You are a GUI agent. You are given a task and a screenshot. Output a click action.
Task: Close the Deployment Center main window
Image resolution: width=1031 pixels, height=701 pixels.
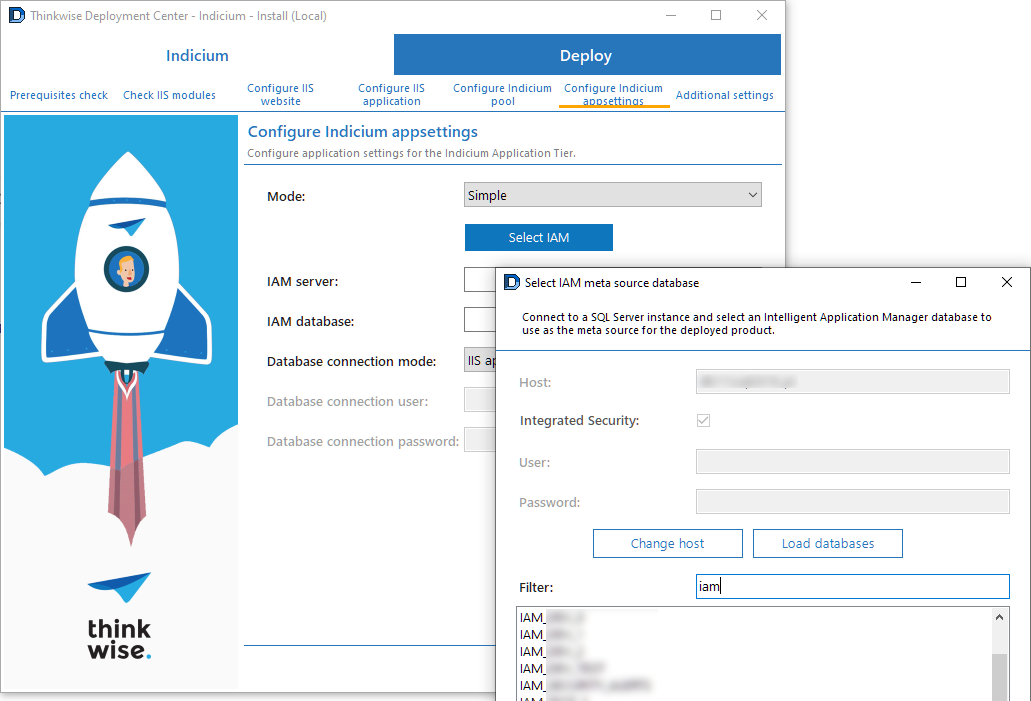[761, 15]
